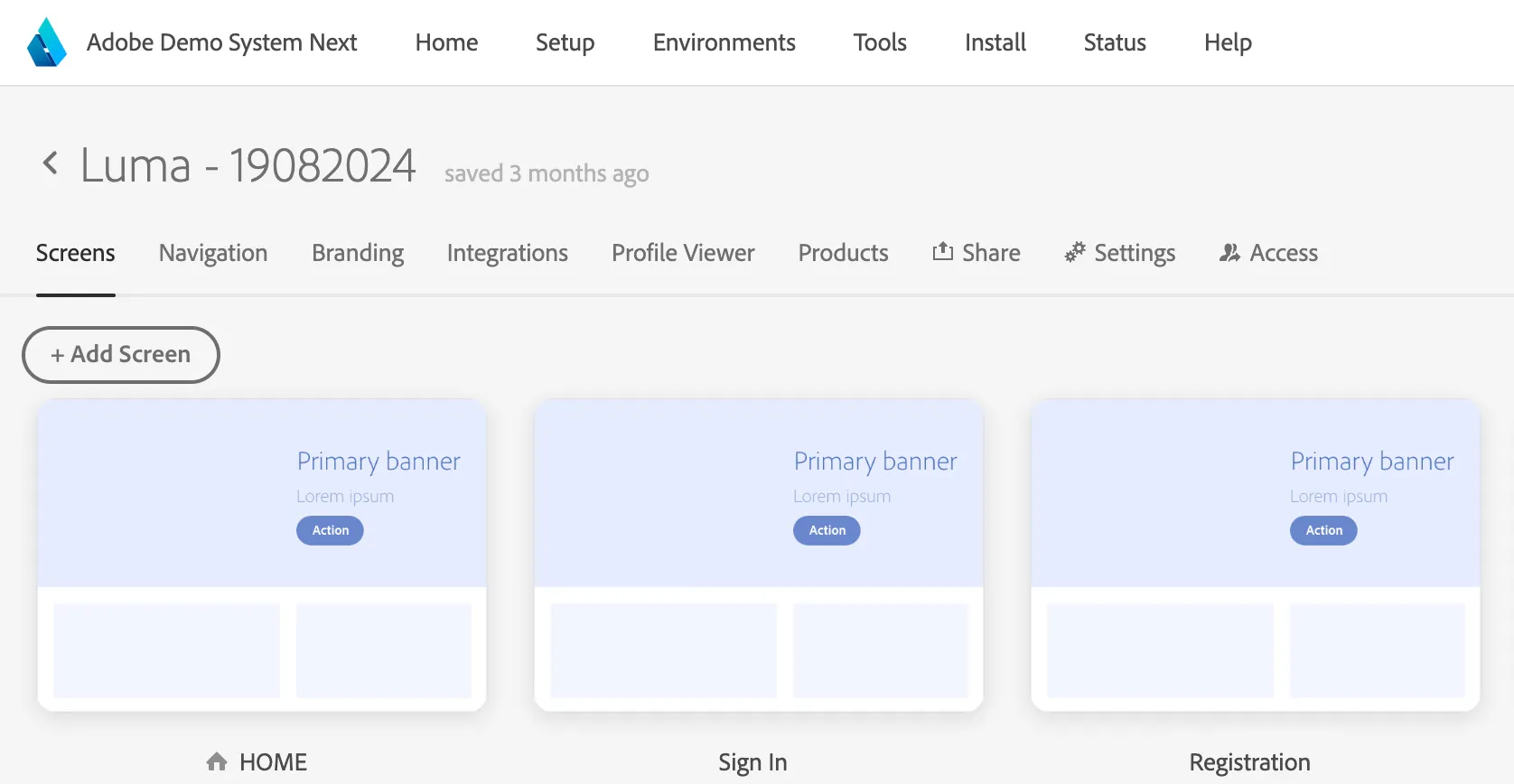Open the Registration screen thumbnail

1256,555
